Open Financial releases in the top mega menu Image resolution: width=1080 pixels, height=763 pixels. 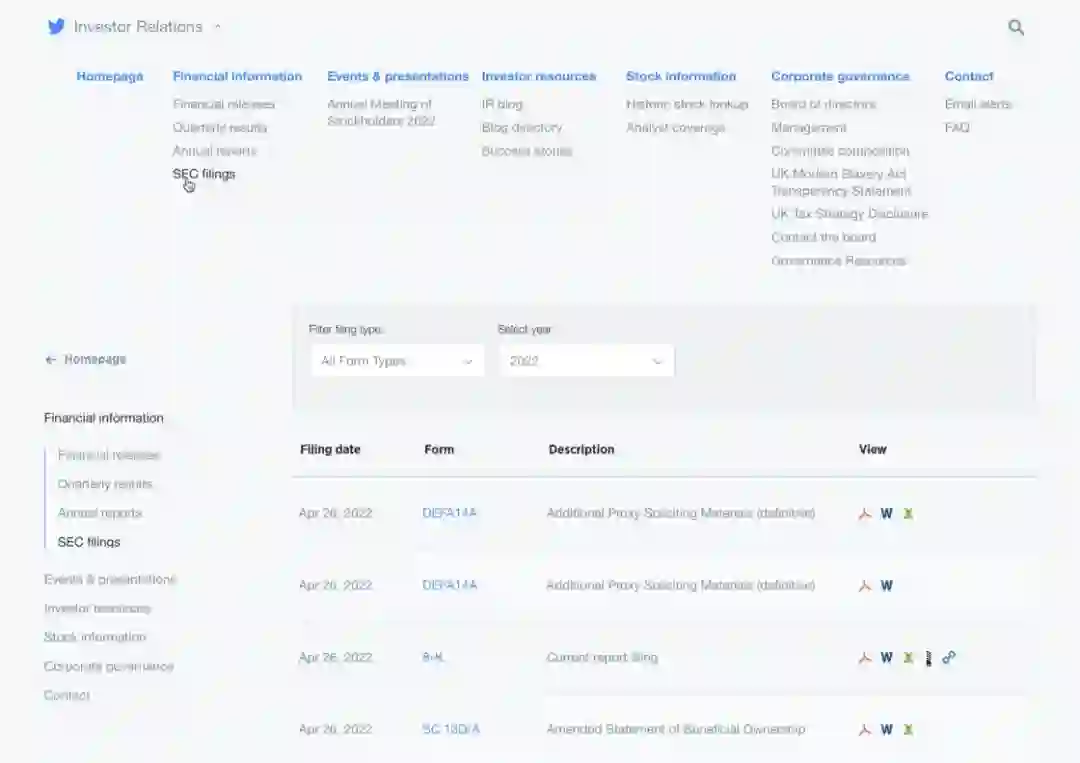(224, 105)
